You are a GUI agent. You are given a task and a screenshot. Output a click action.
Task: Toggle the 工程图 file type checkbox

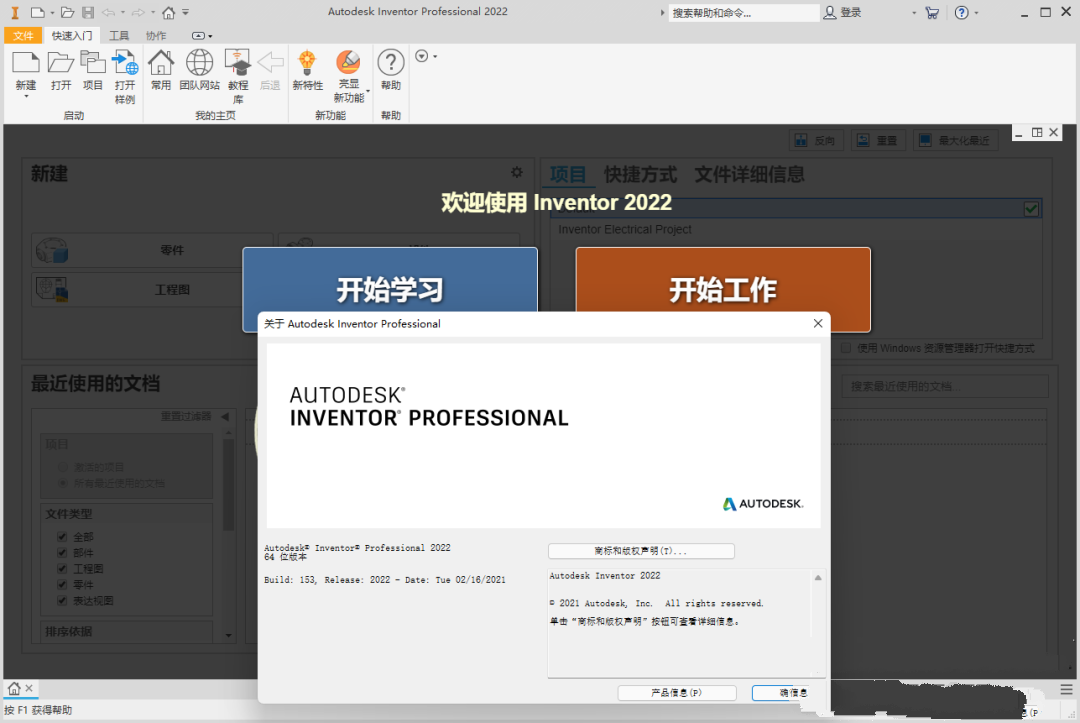(x=62, y=569)
